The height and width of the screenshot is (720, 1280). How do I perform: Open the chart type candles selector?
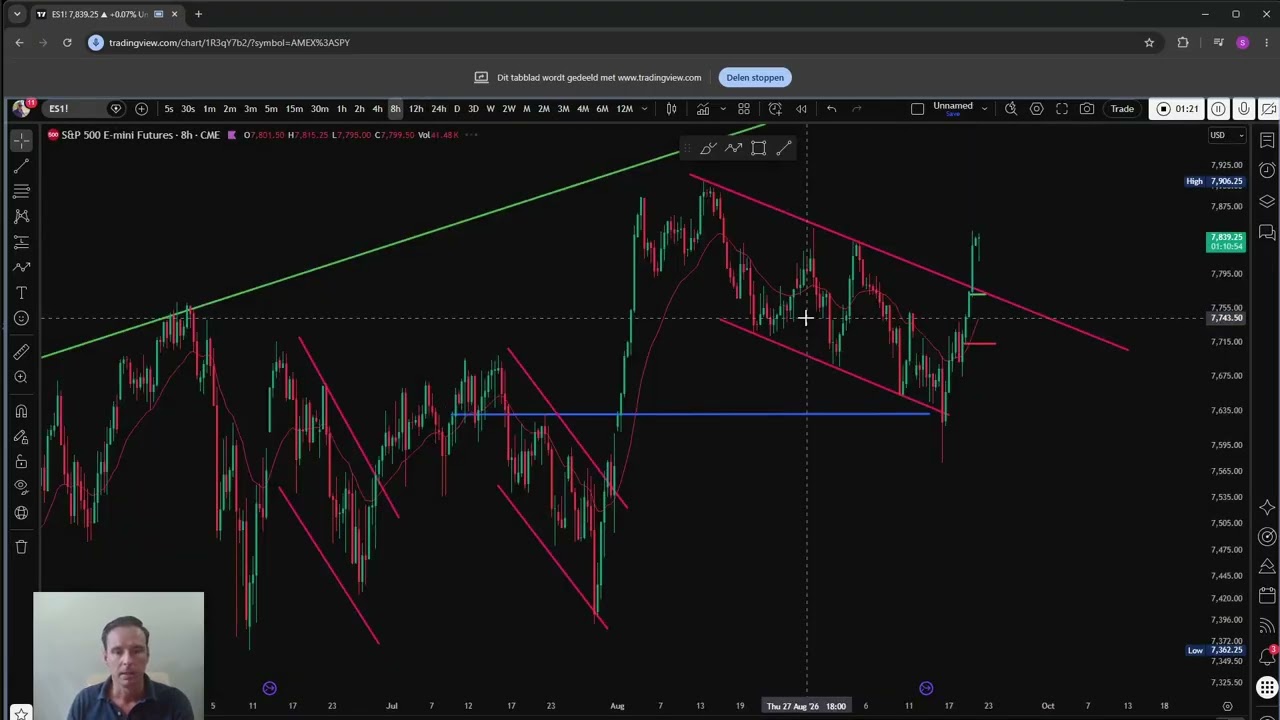(x=672, y=108)
